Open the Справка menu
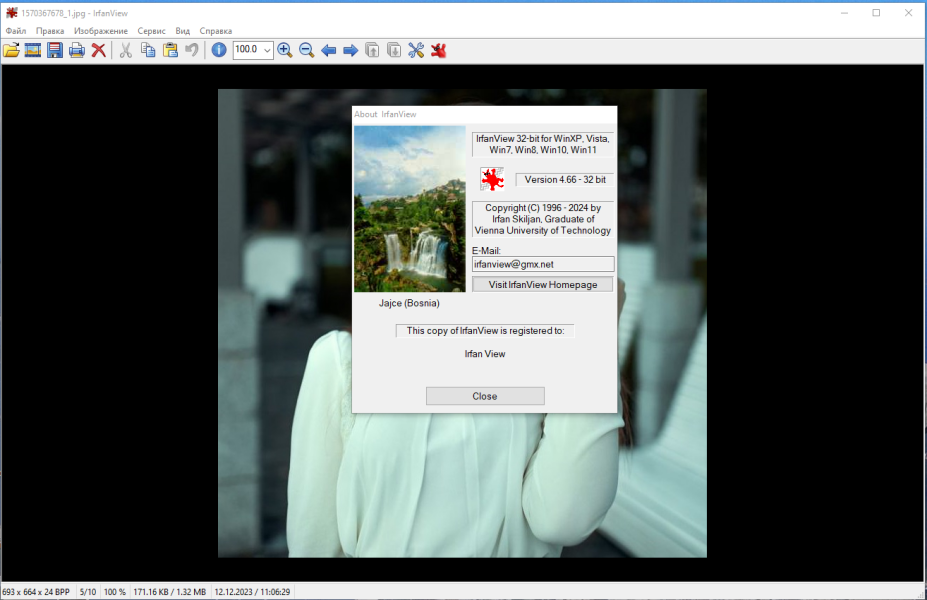This screenshot has width=927, height=600. 216,31
